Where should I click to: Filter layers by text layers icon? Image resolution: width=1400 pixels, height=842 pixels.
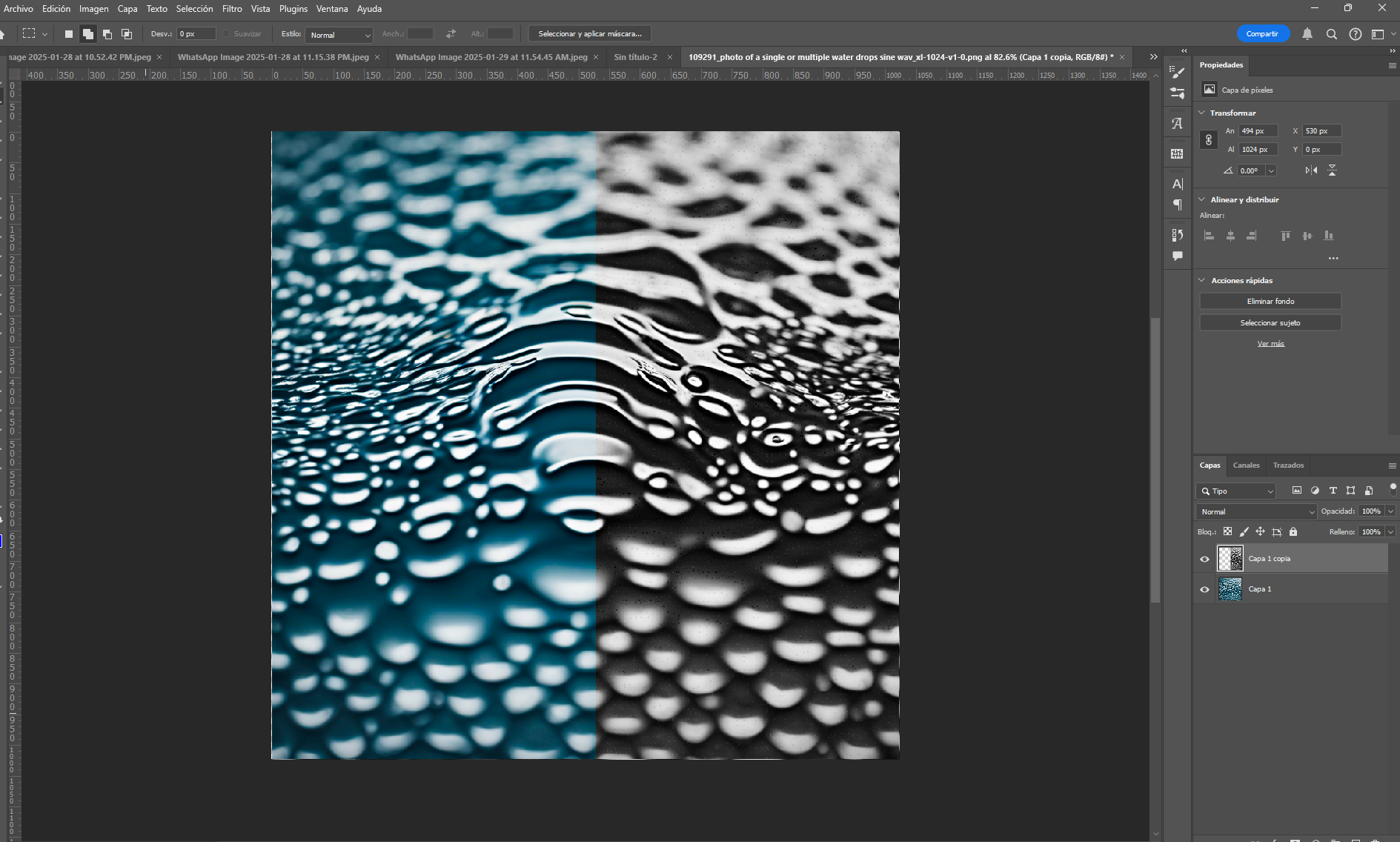[x=1333, y=491]
